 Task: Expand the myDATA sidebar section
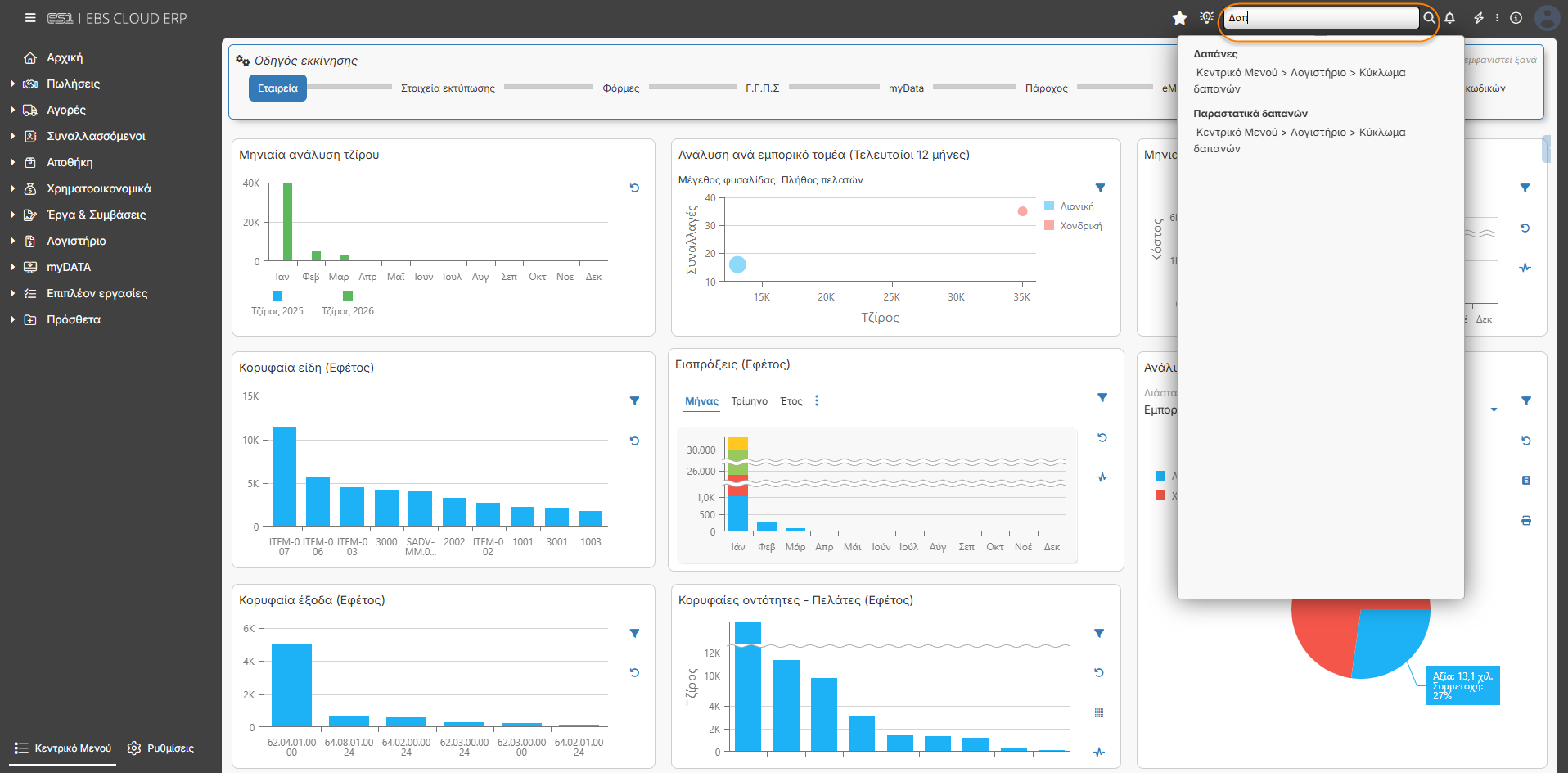pos(69,267)
